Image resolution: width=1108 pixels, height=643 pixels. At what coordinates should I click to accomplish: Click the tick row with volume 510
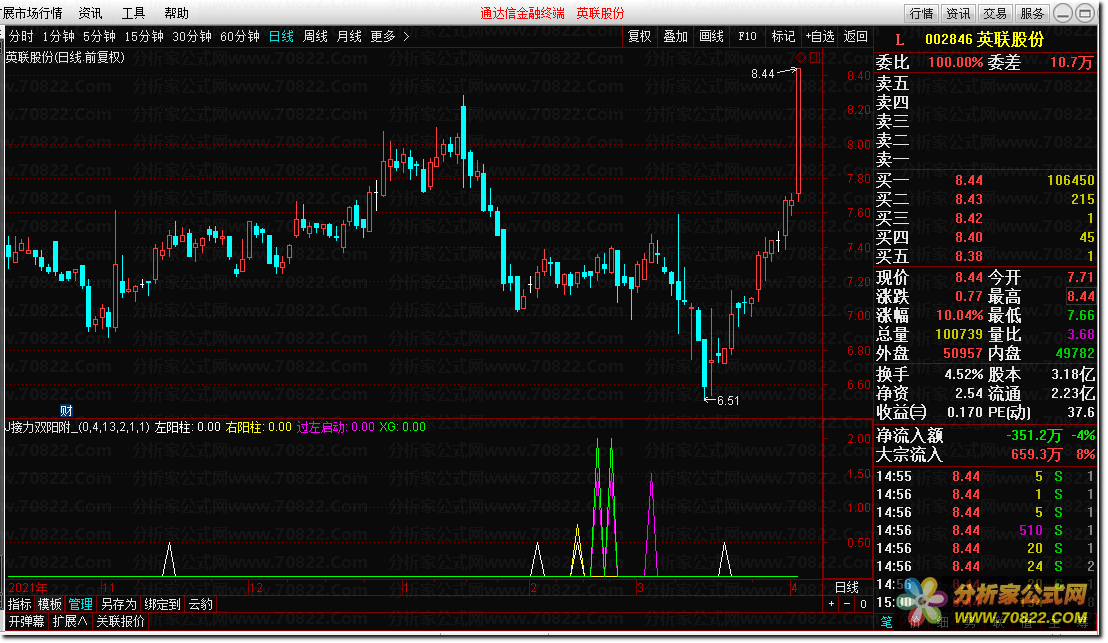pyautogui.click(x=985, y=530)
